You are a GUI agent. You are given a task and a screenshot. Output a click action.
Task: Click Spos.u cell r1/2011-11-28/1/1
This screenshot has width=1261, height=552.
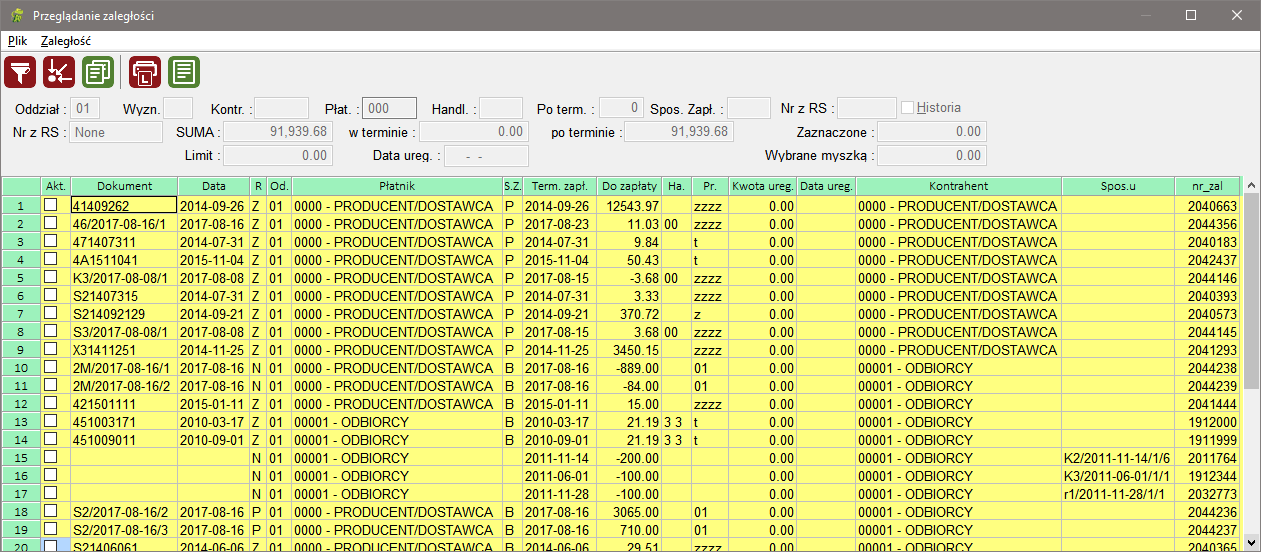(x=1118, y=493)
